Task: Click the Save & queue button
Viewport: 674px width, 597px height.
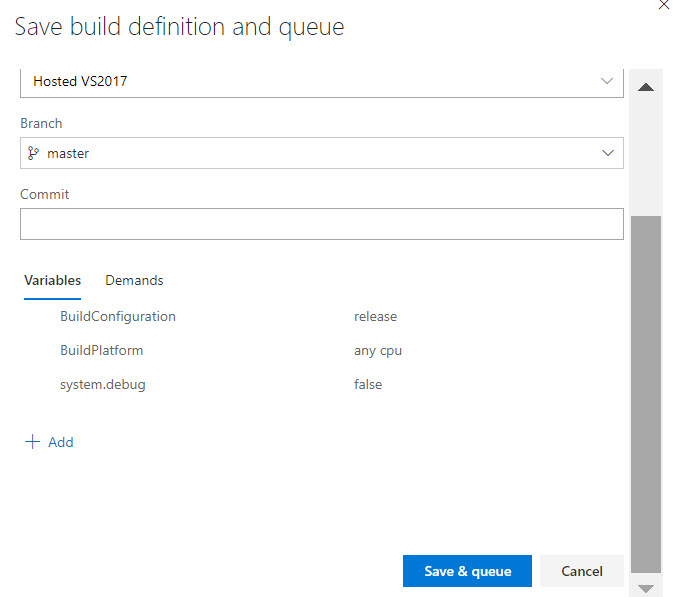Action: 467,571
